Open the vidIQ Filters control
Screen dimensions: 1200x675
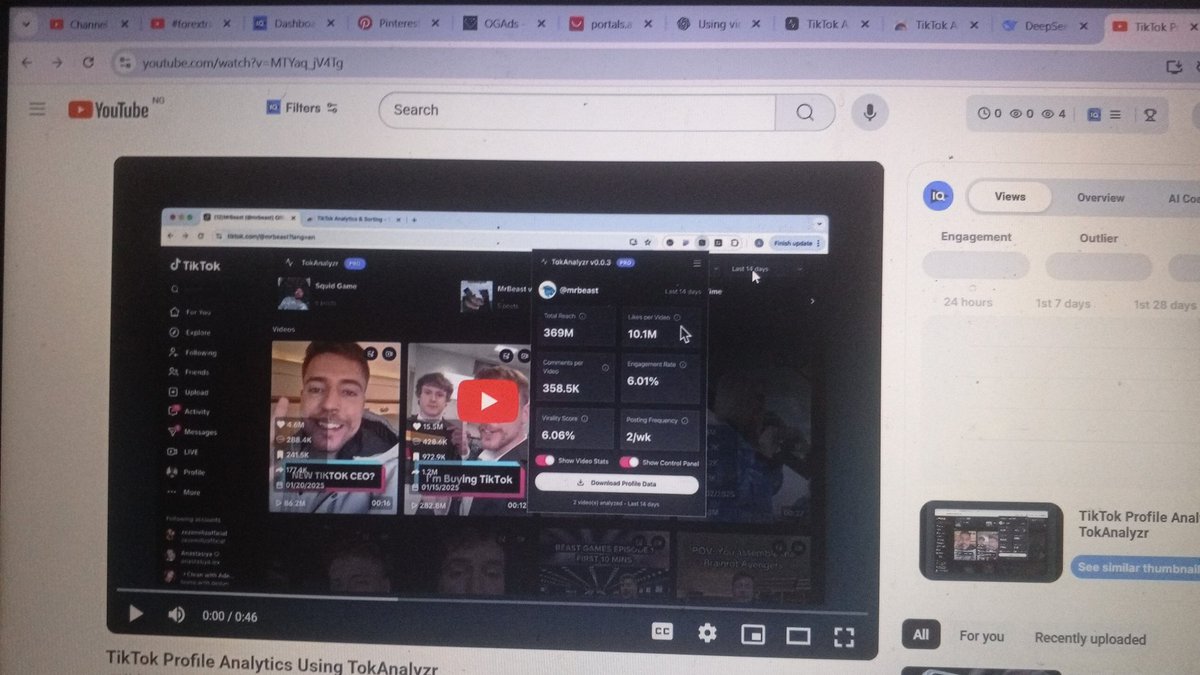[x=303, y=107]
